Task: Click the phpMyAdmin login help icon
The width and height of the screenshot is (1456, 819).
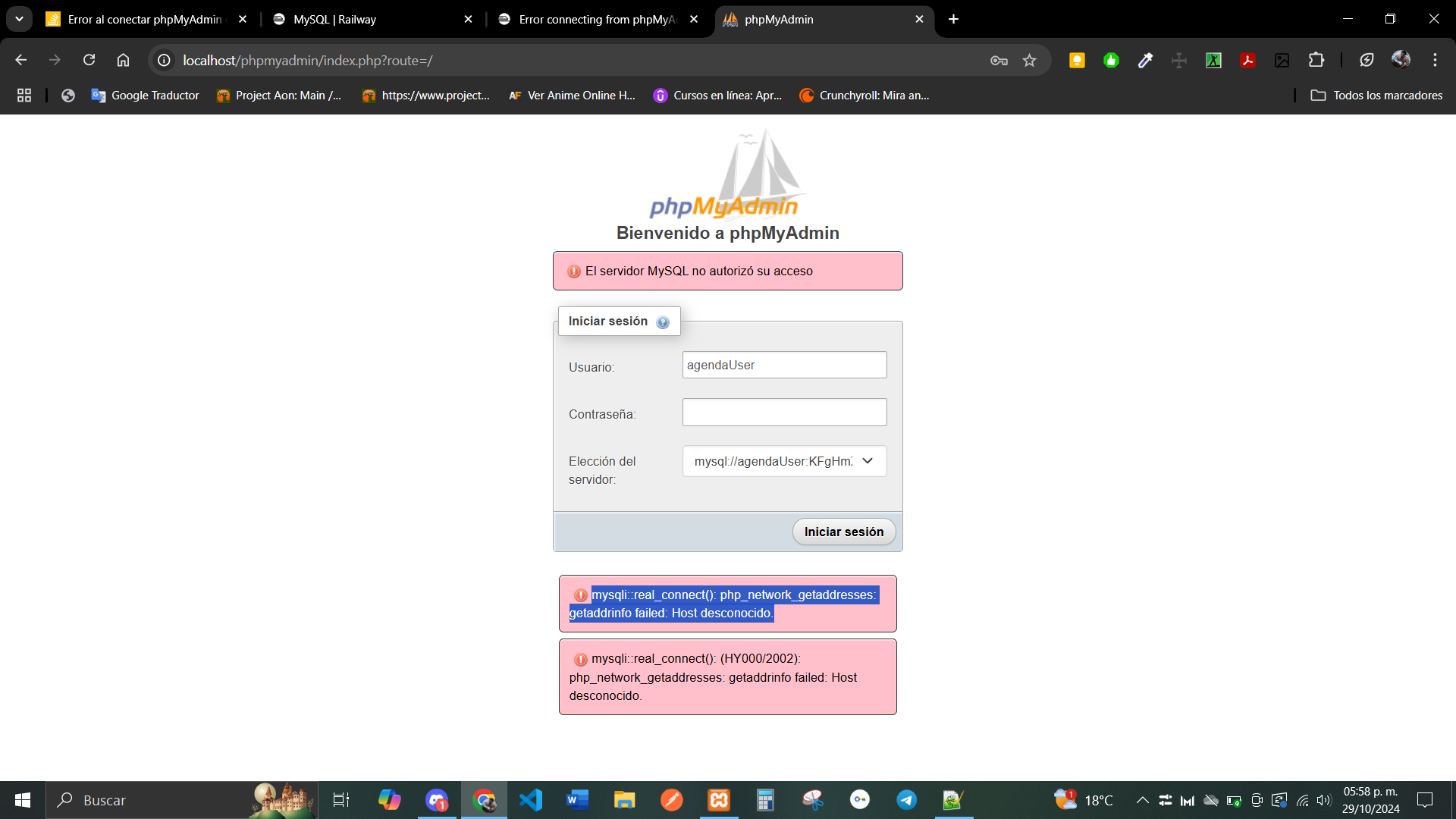Action: point(663,322)
